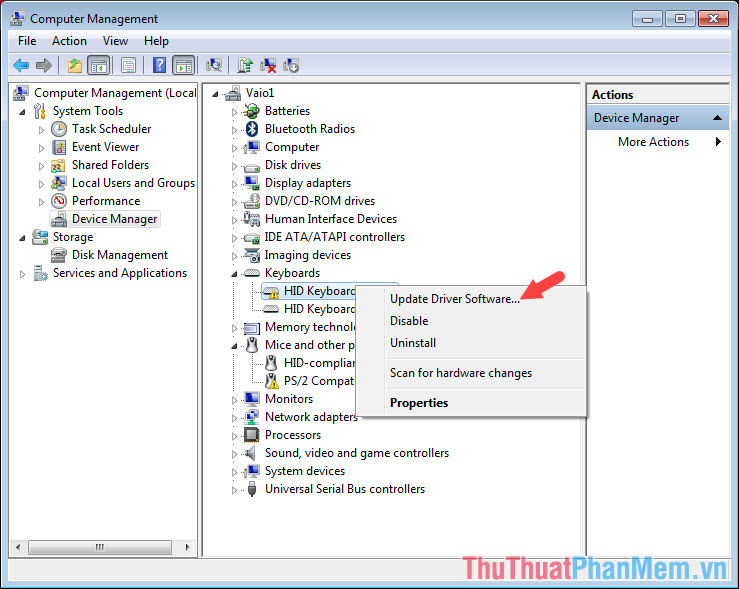This screenshot has height=589, width=739.
Task: Click left scrollbar arrow in console tree
Action: tap(18, 548)
